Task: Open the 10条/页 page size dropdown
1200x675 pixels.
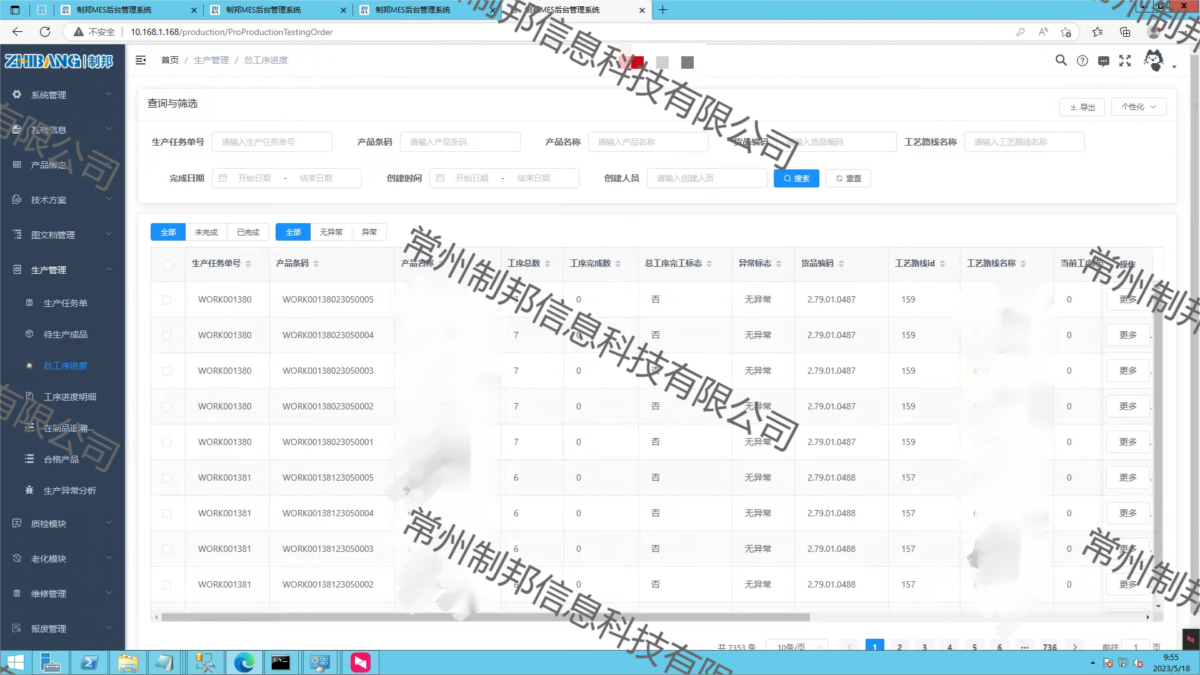Action: point(796,647)
